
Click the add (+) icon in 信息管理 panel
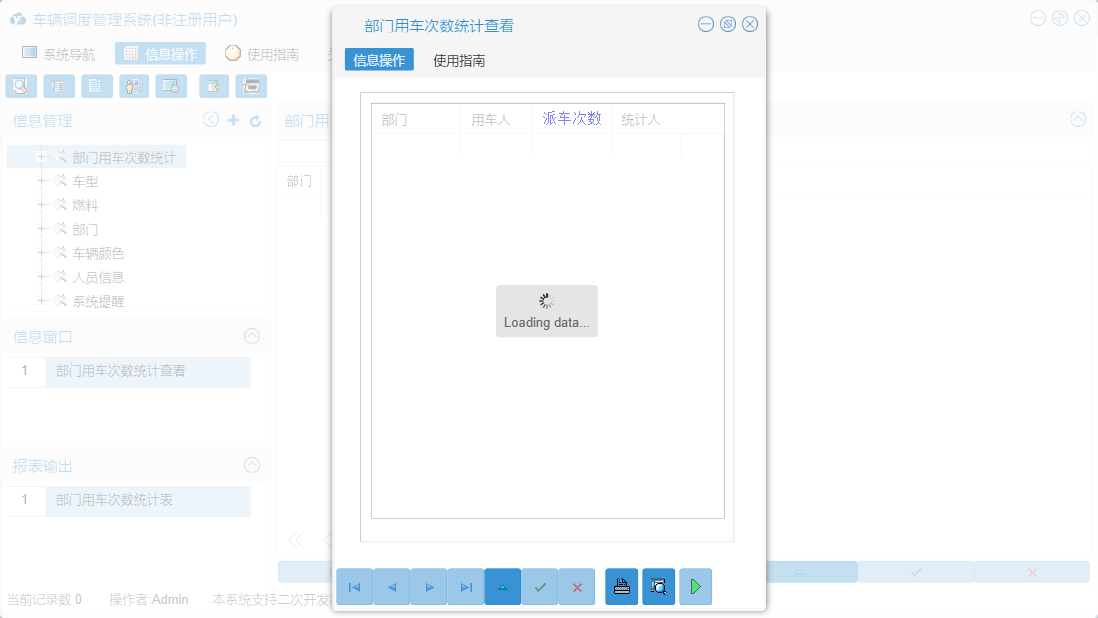pos(232,119)
